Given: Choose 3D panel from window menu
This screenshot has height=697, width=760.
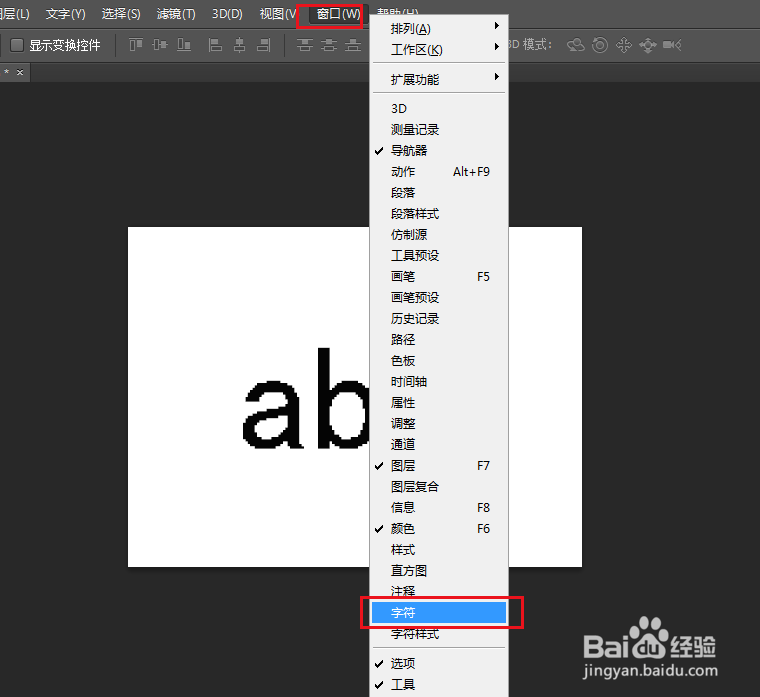Looking at the screenshot, I should click(x=439, y=109).
